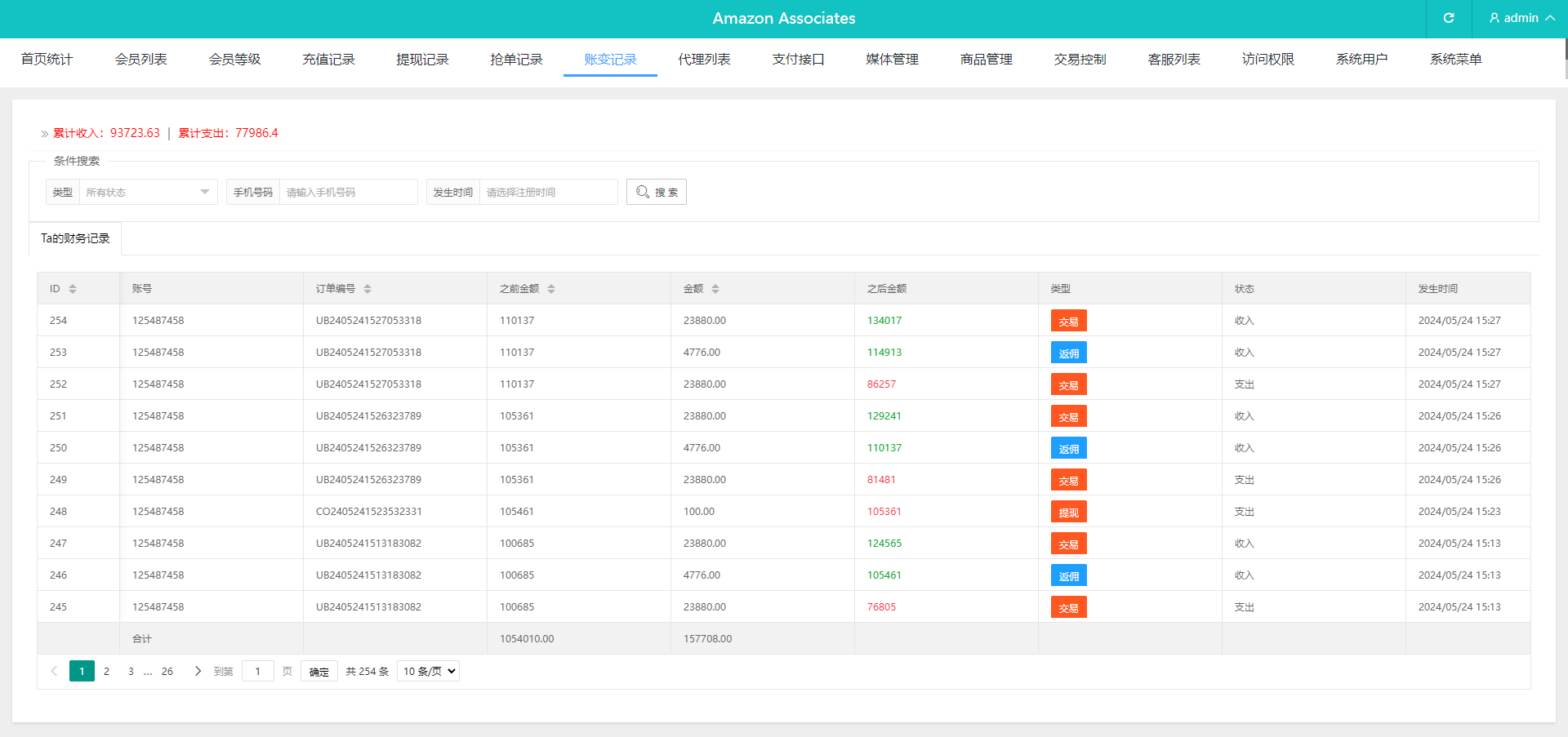Go to next page arrow
The height and width of the screenshot is (737, 1568).
[x=198, y=671]
